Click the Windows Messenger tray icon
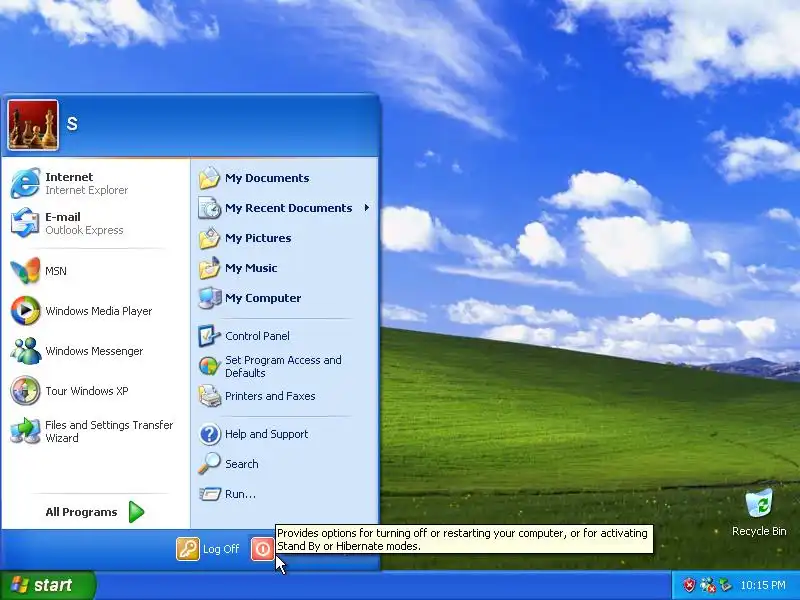 708,585
